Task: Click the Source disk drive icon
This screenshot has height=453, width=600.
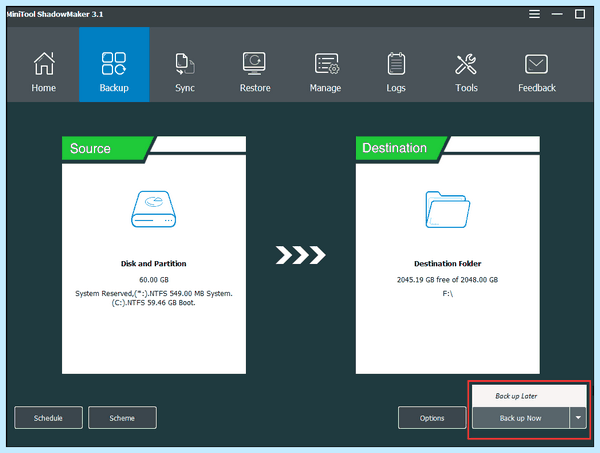Action: point(153,209)
